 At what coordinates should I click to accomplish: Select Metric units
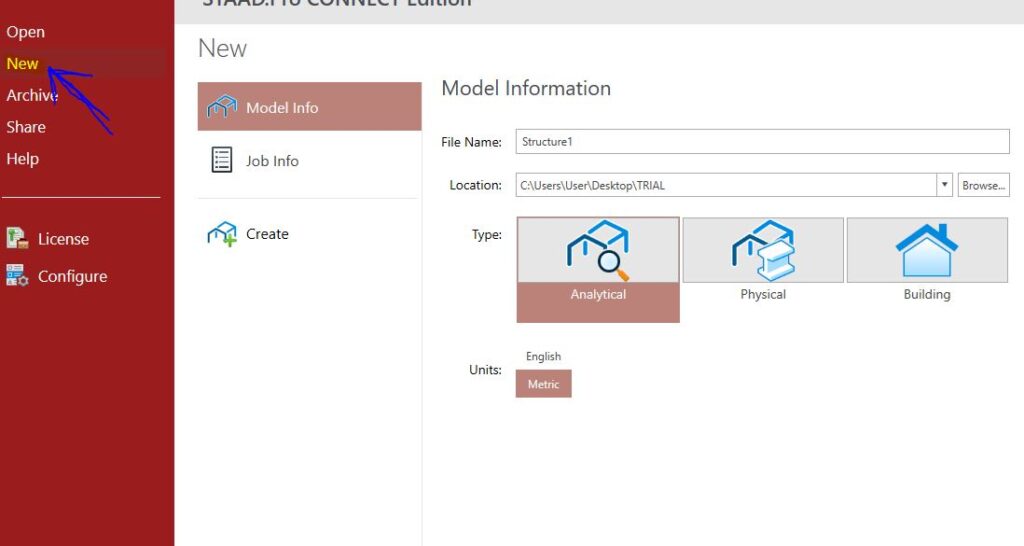tap(543, 384)
